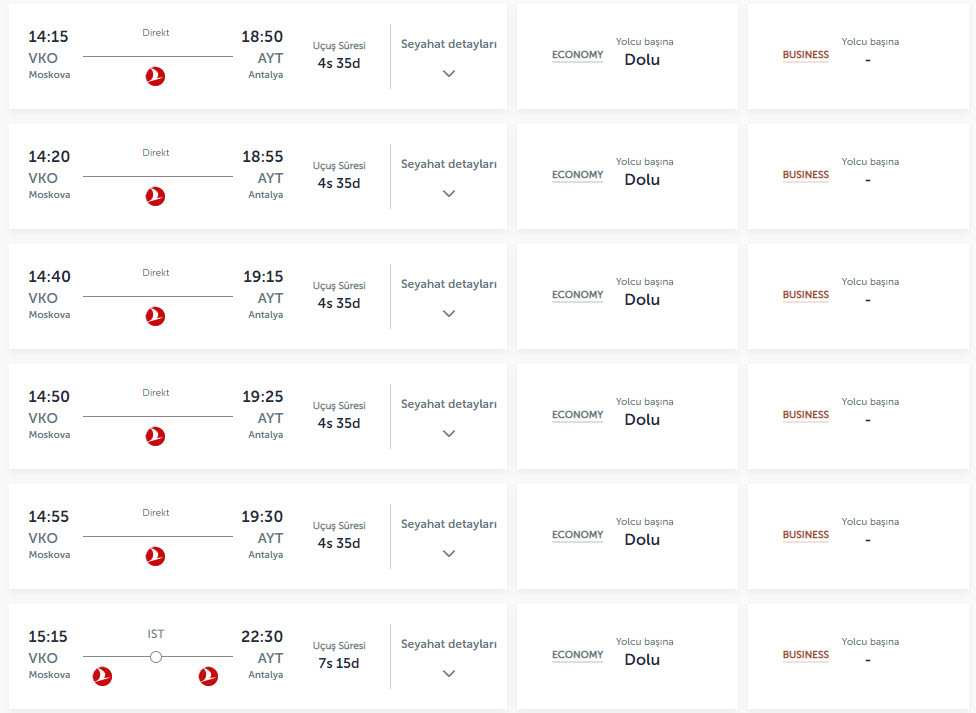Click the Turkish Airlines logo on 14:15 flight
976x713 pixels.
(155, 76)
